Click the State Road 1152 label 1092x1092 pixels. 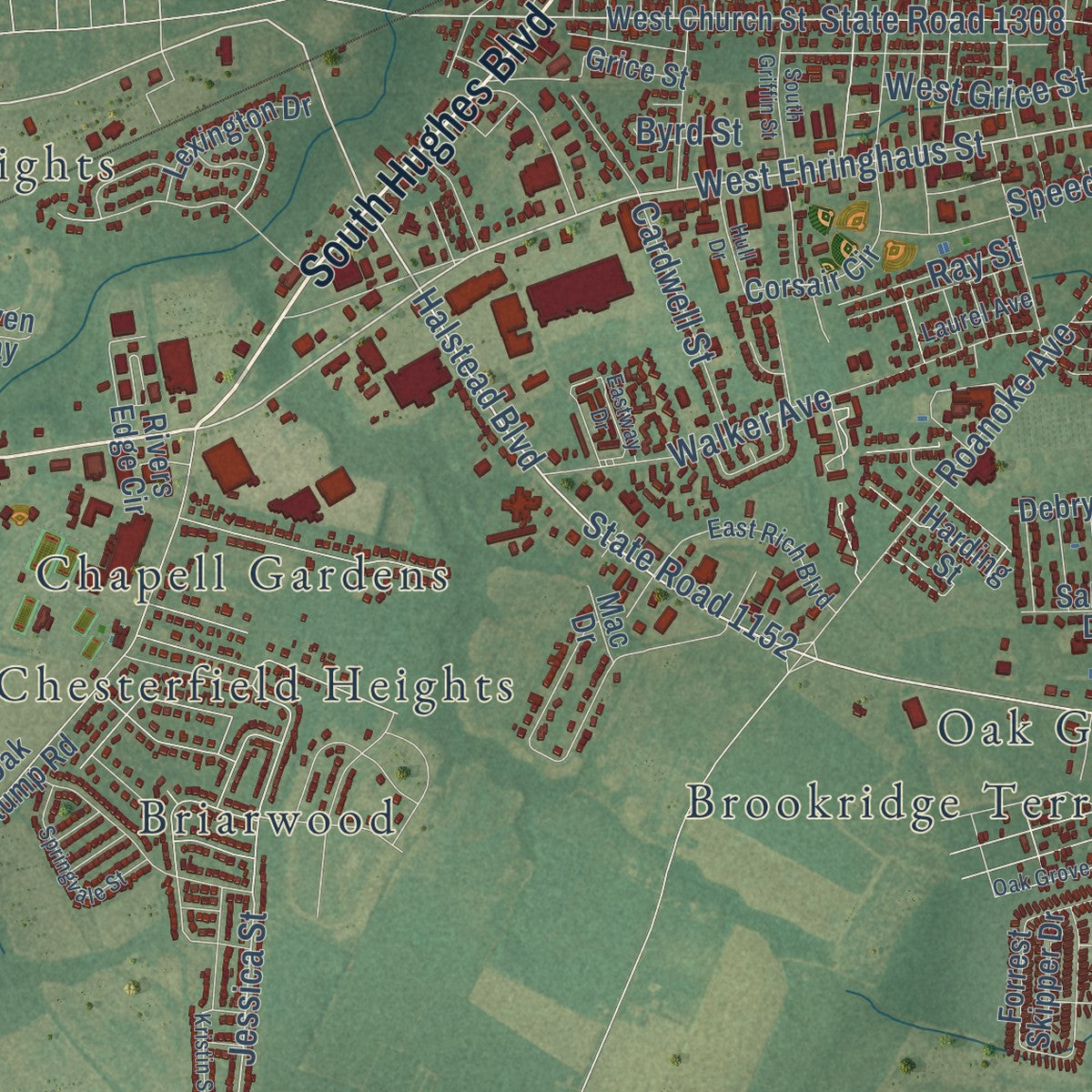click(691, 587)
